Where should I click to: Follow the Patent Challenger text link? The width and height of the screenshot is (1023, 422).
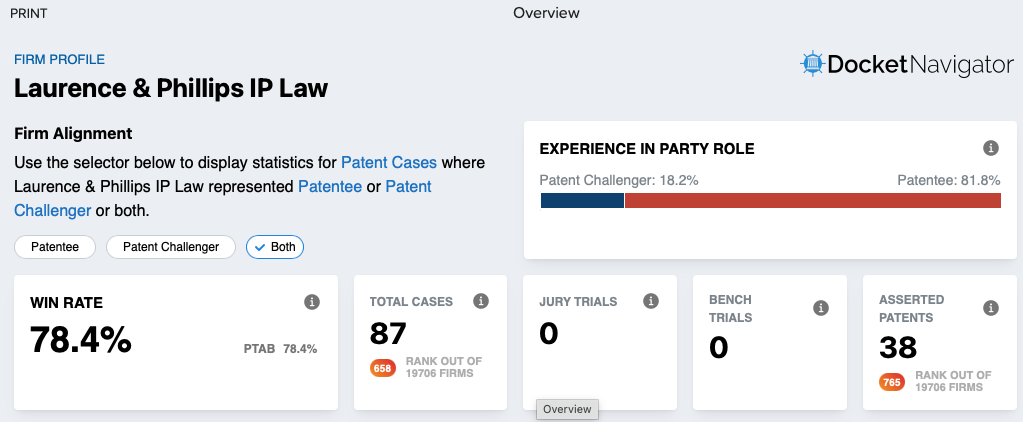tap(222, 198)
